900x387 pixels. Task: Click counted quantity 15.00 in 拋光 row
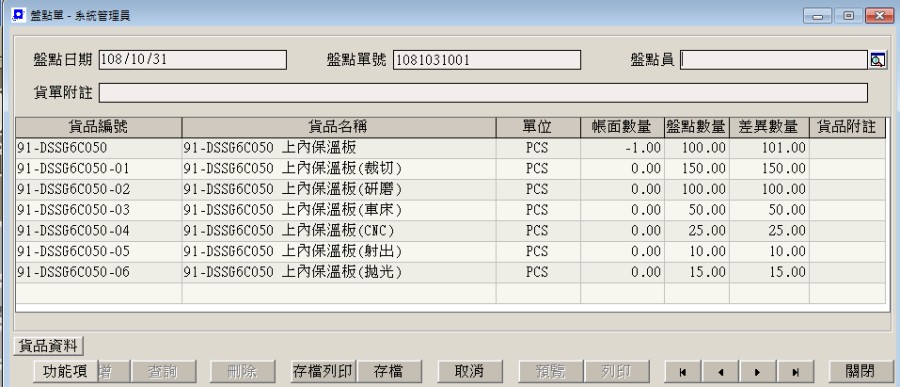tap(697, 272)
